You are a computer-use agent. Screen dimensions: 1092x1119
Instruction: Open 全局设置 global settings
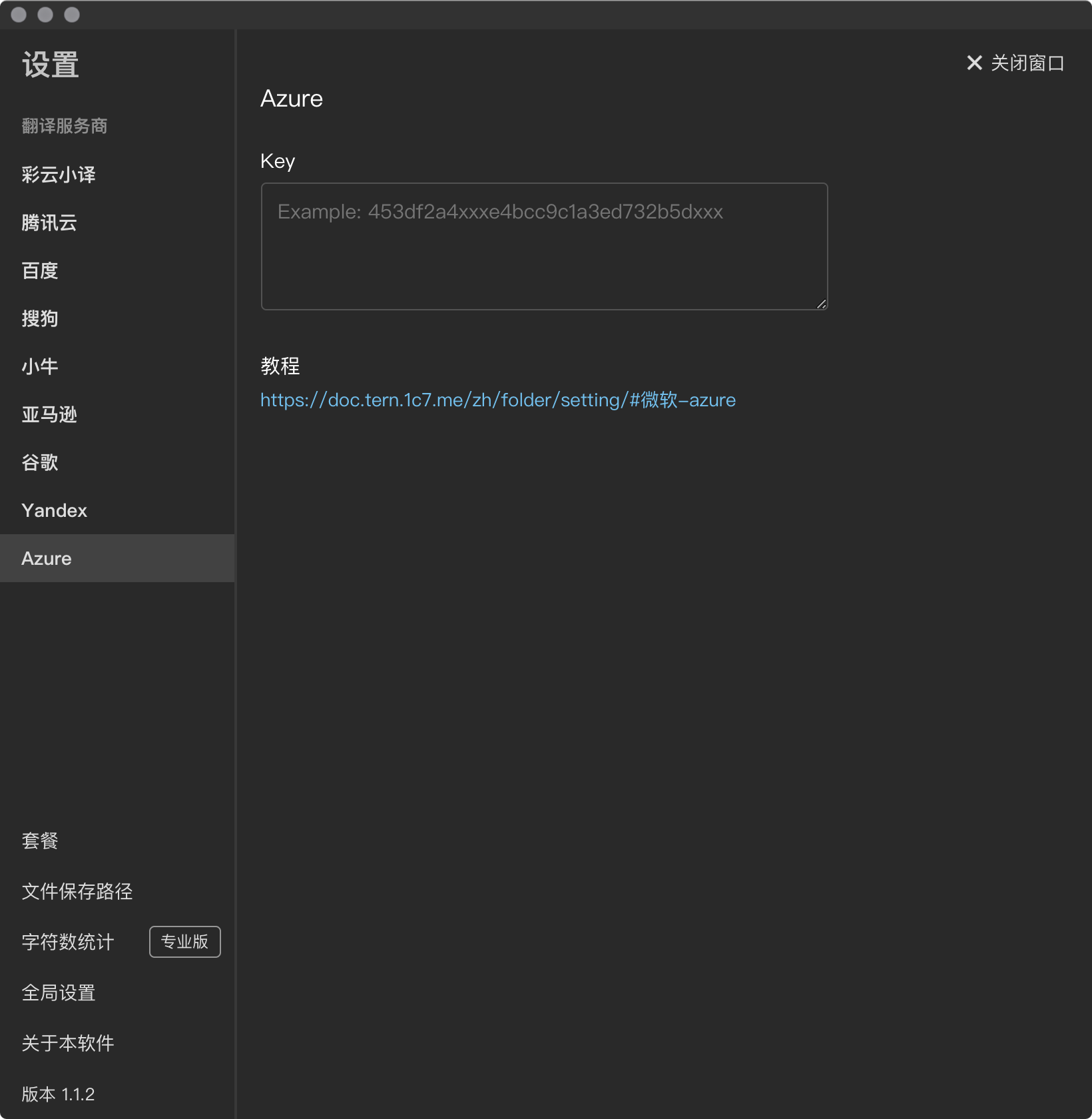pyautogui.click(x=59, y=993)
